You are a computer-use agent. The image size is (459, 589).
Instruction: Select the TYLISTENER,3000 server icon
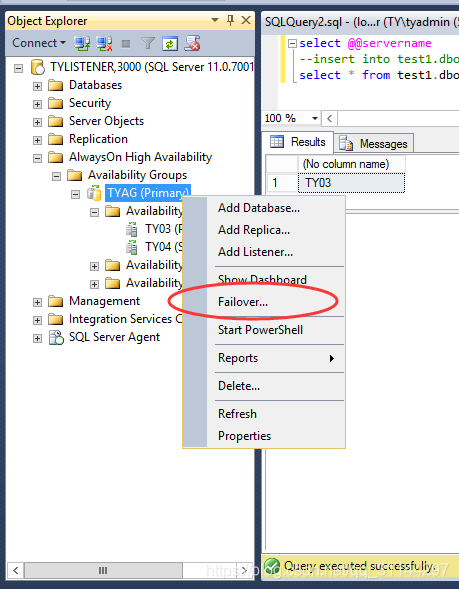[38, 67]
